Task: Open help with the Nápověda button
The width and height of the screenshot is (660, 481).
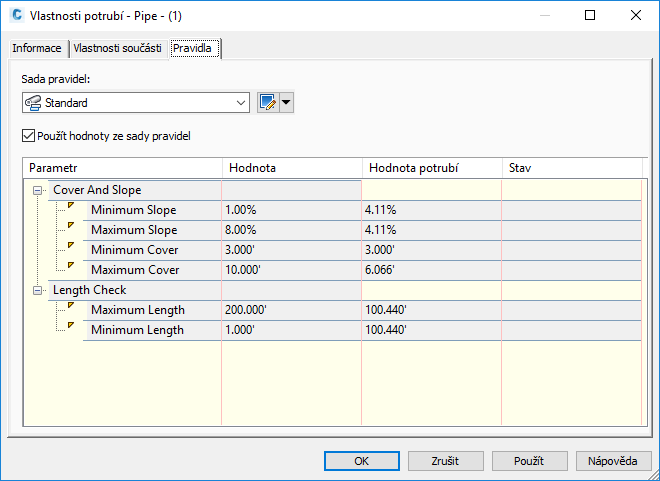Action: (614, 461)
